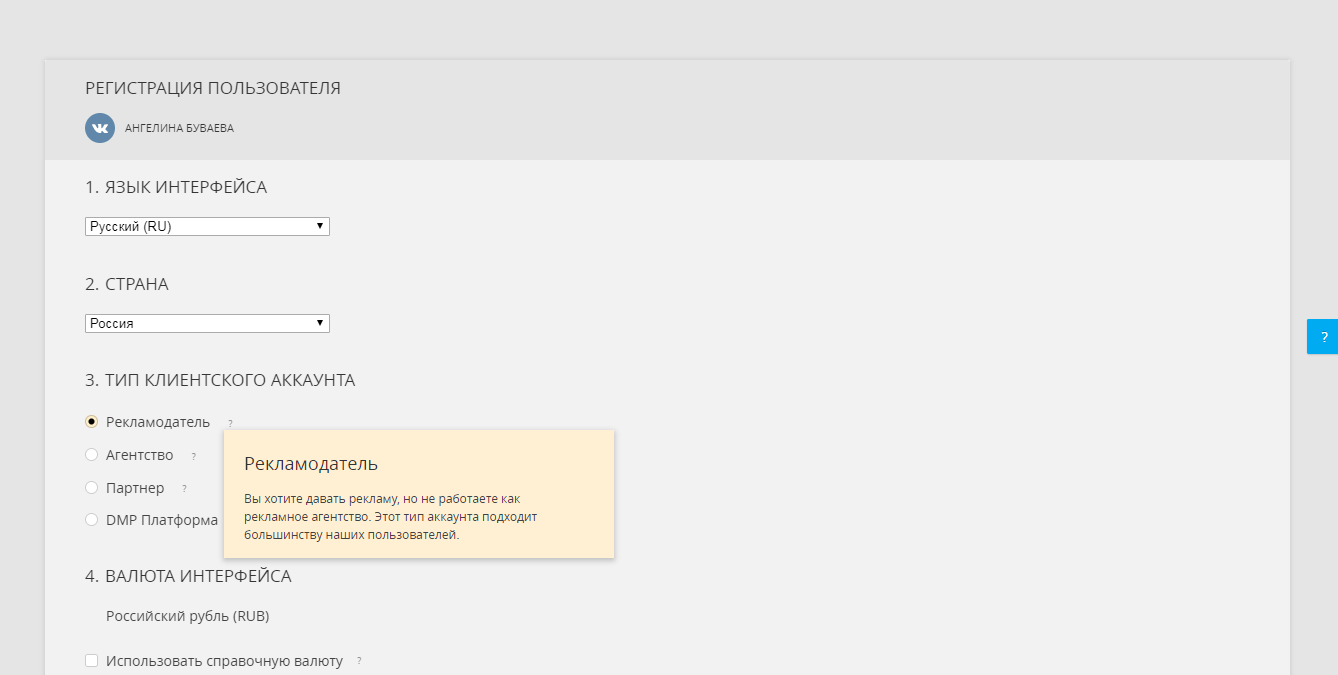Open the Русский (RU) language dropdown
Screen dimensions: 1338x675
point(200,227)
